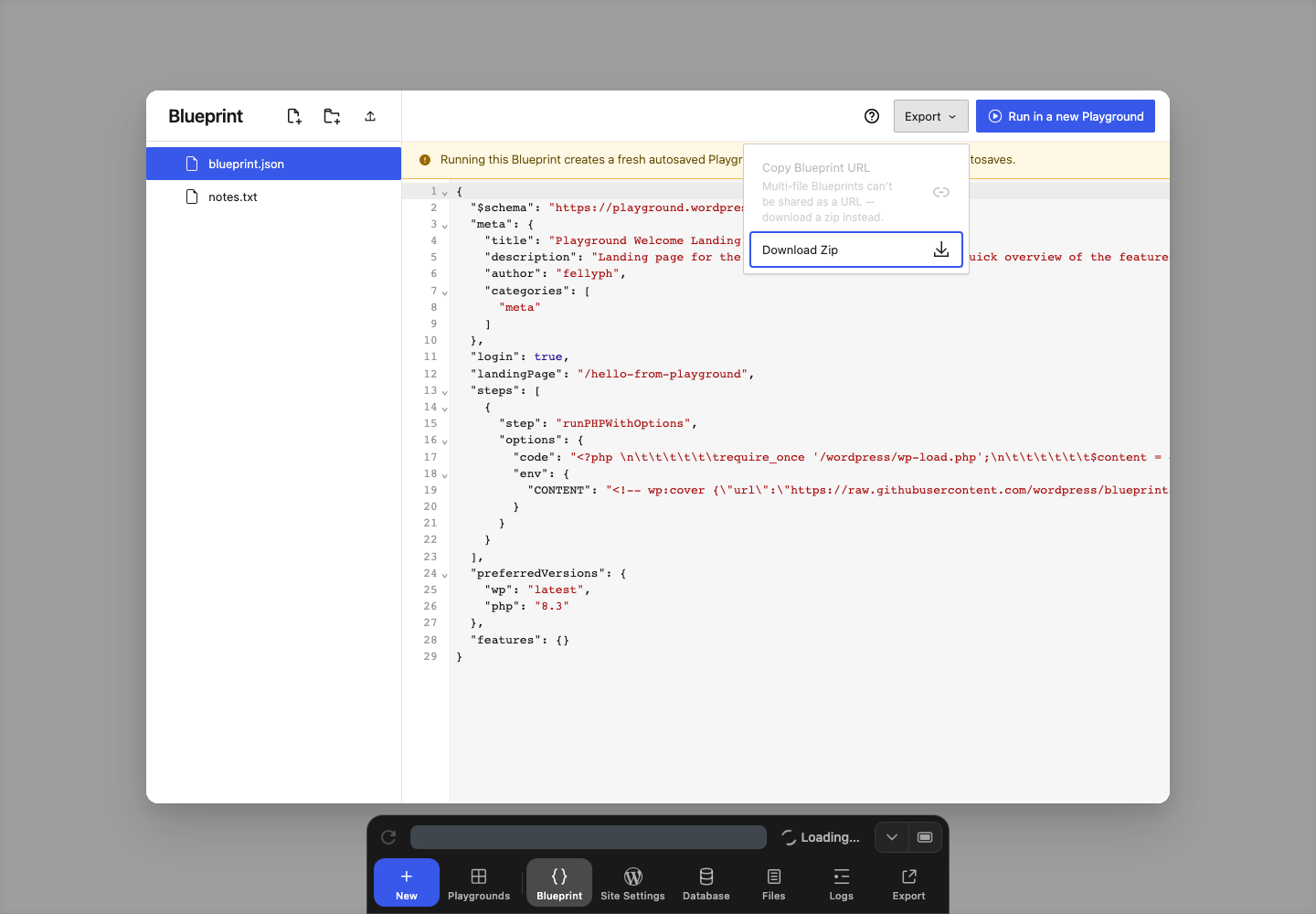Click the "fellyph" author value

pyautogui.click(x=588, y=273)
